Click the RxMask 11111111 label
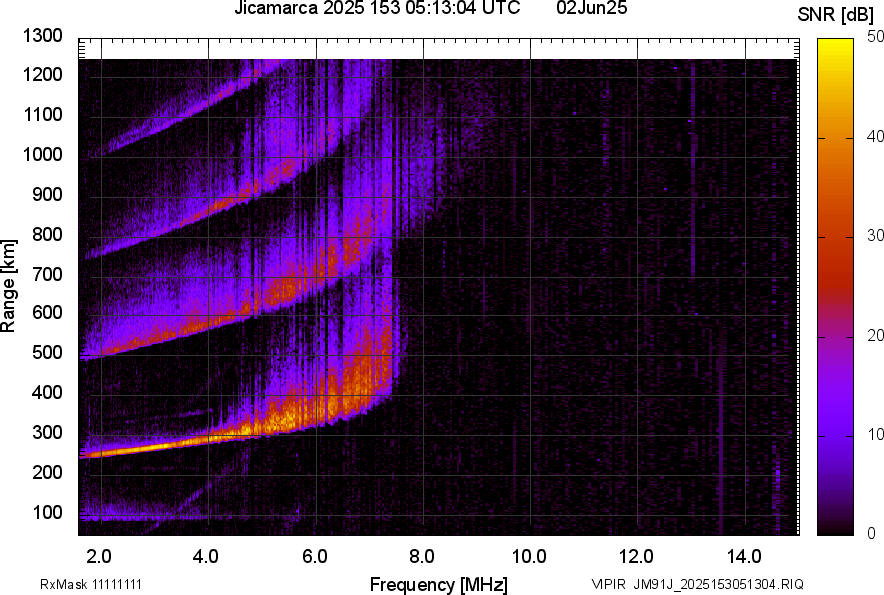This screenshot has height=595, width=884. coord(91,584)
